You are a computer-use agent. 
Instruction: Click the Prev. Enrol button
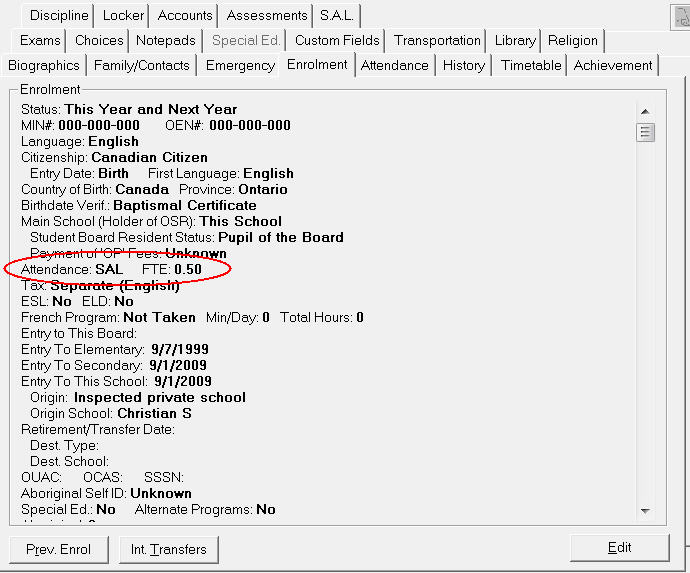(x=58, y=549)
